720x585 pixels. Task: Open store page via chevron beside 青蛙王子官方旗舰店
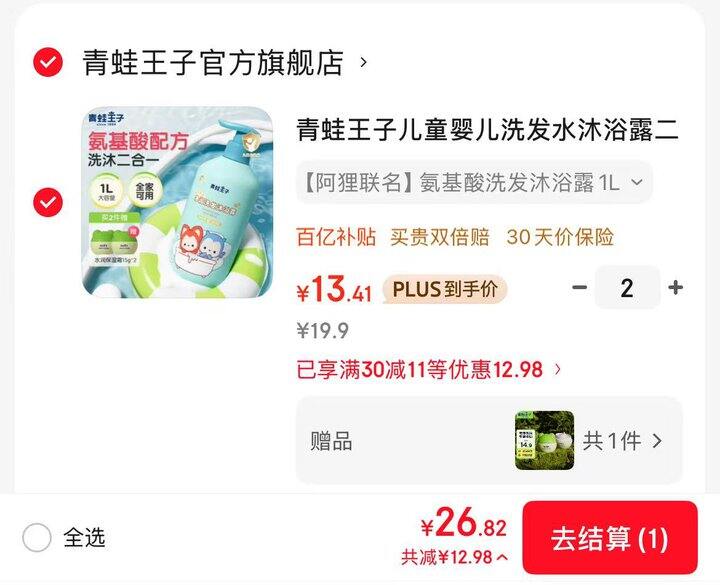(363, 62)
